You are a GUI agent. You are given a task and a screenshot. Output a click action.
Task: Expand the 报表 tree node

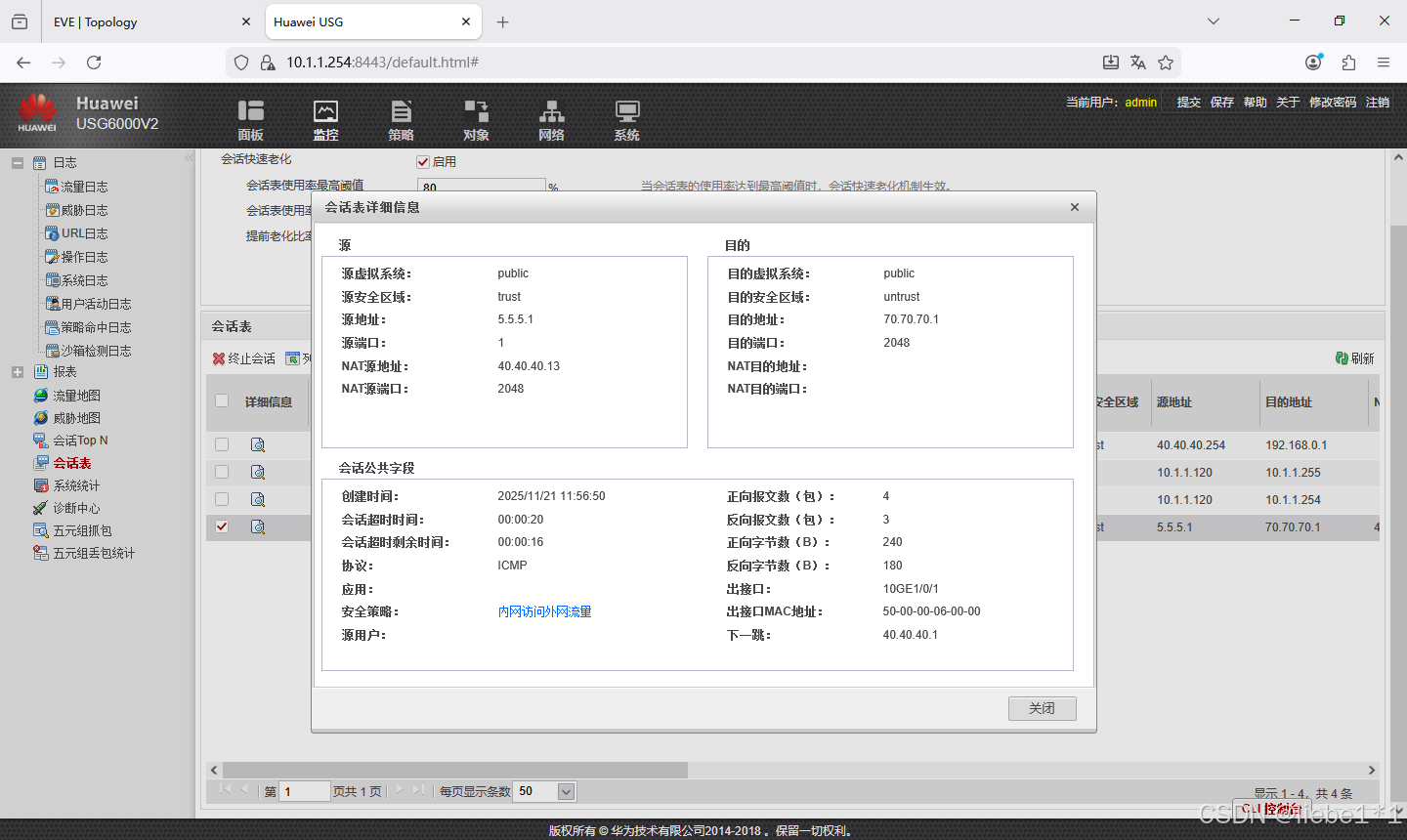[x=18, y=371]
